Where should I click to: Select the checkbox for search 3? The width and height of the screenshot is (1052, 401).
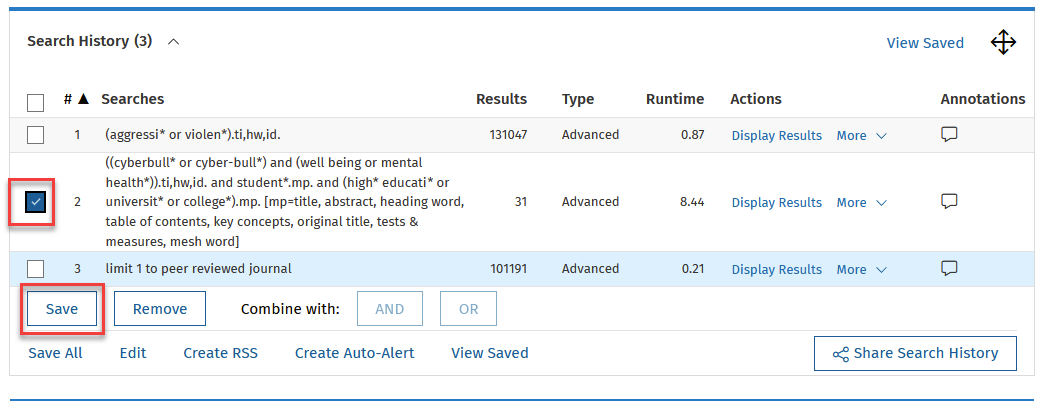click(x=36, y=268)
